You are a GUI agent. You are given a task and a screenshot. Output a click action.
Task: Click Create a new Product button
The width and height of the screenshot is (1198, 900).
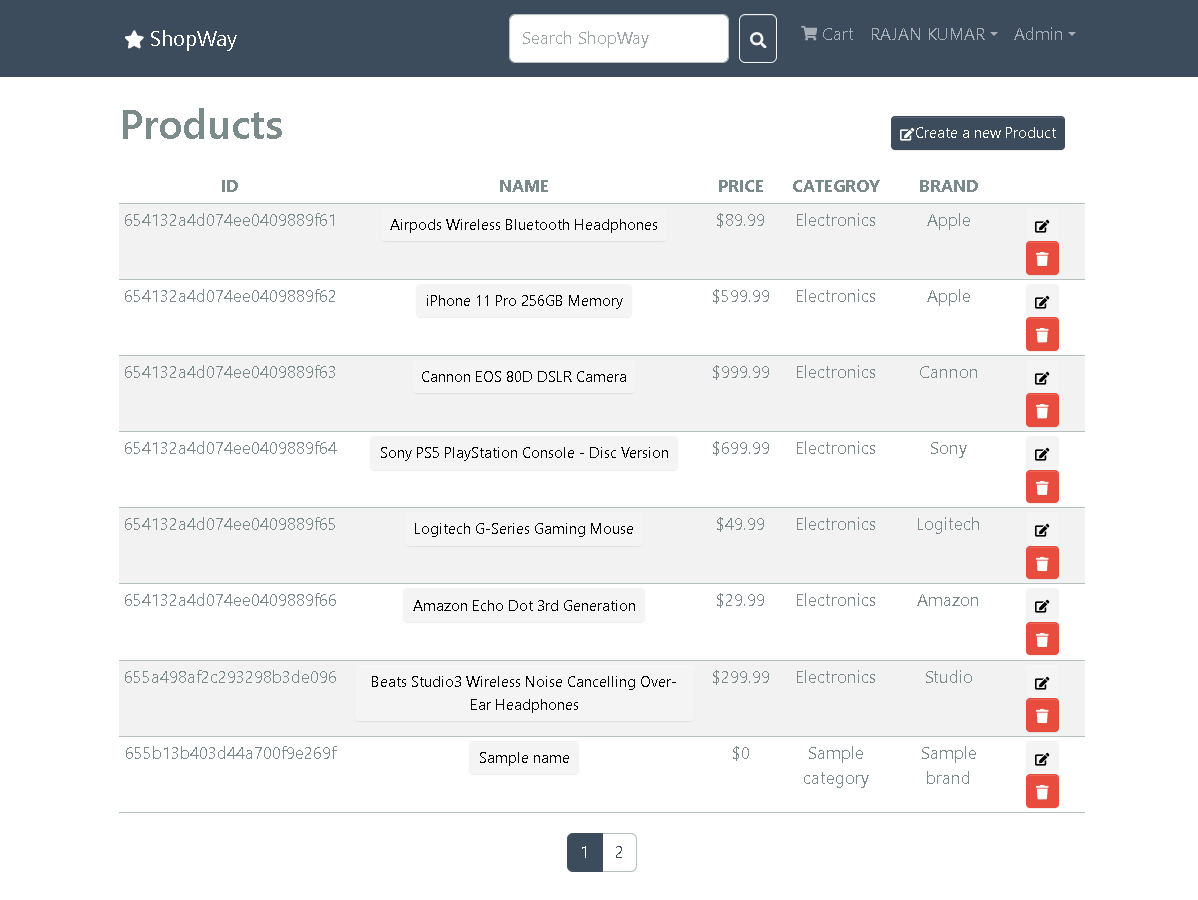pyautogui.click(x=977, y=133)
